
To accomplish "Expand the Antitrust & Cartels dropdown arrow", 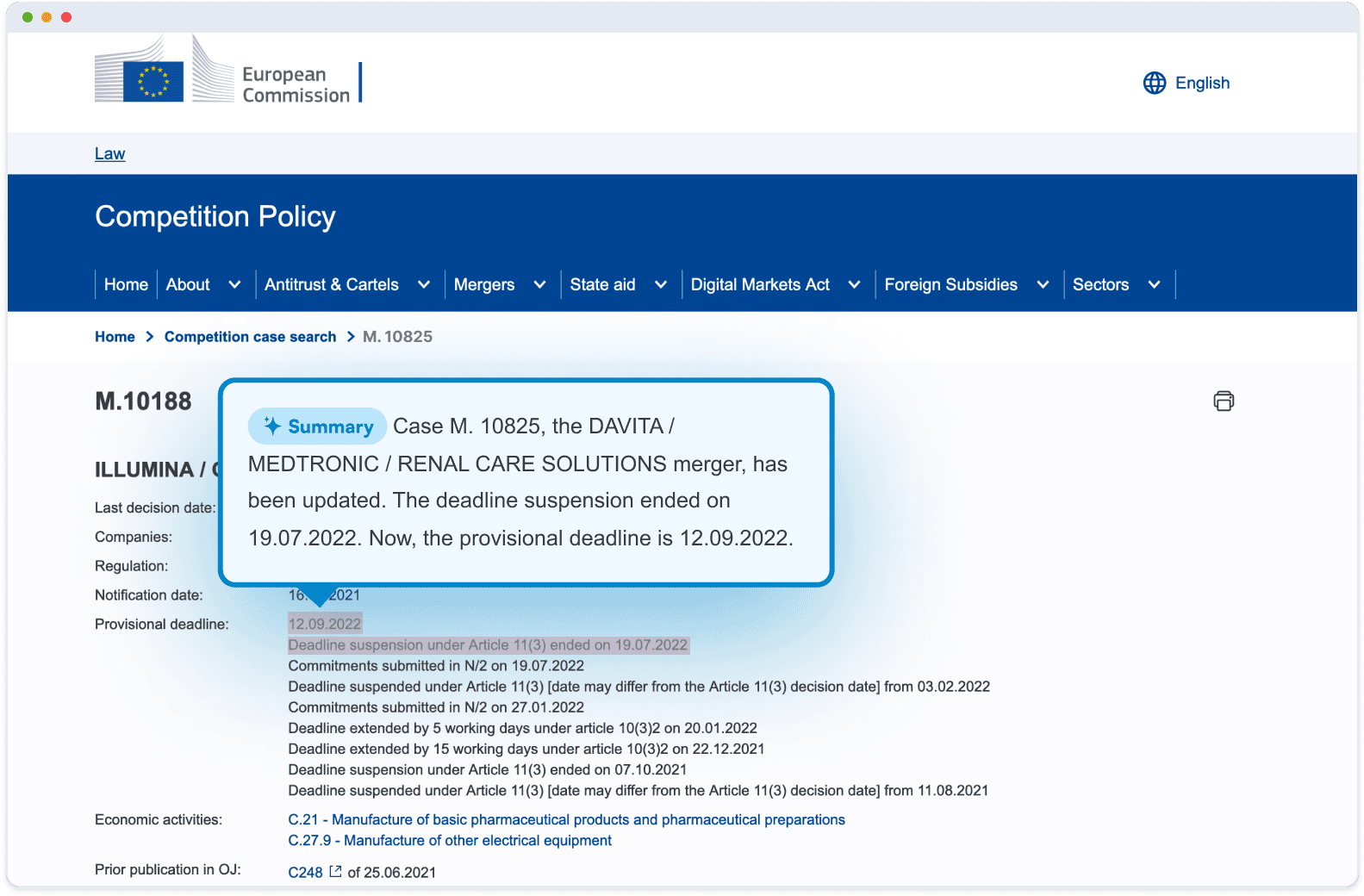I will point(424,285).
